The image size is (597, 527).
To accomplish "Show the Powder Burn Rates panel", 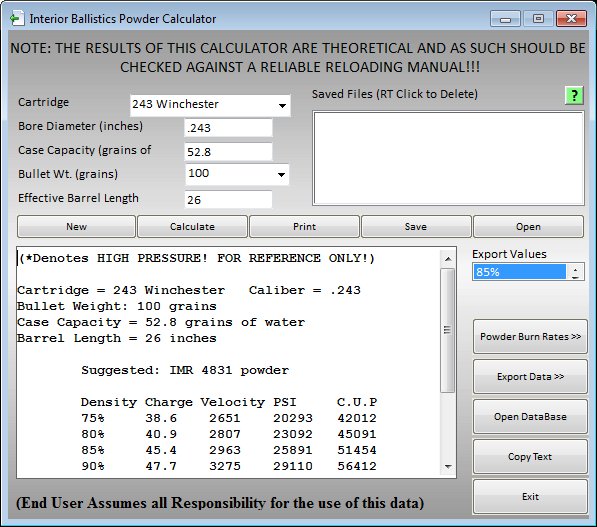I will point(530,337).
